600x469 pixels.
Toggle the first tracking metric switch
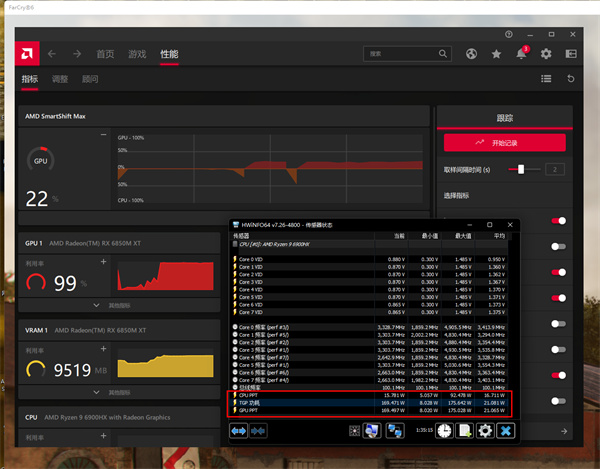pyautogui.click(x=558, y=220)
